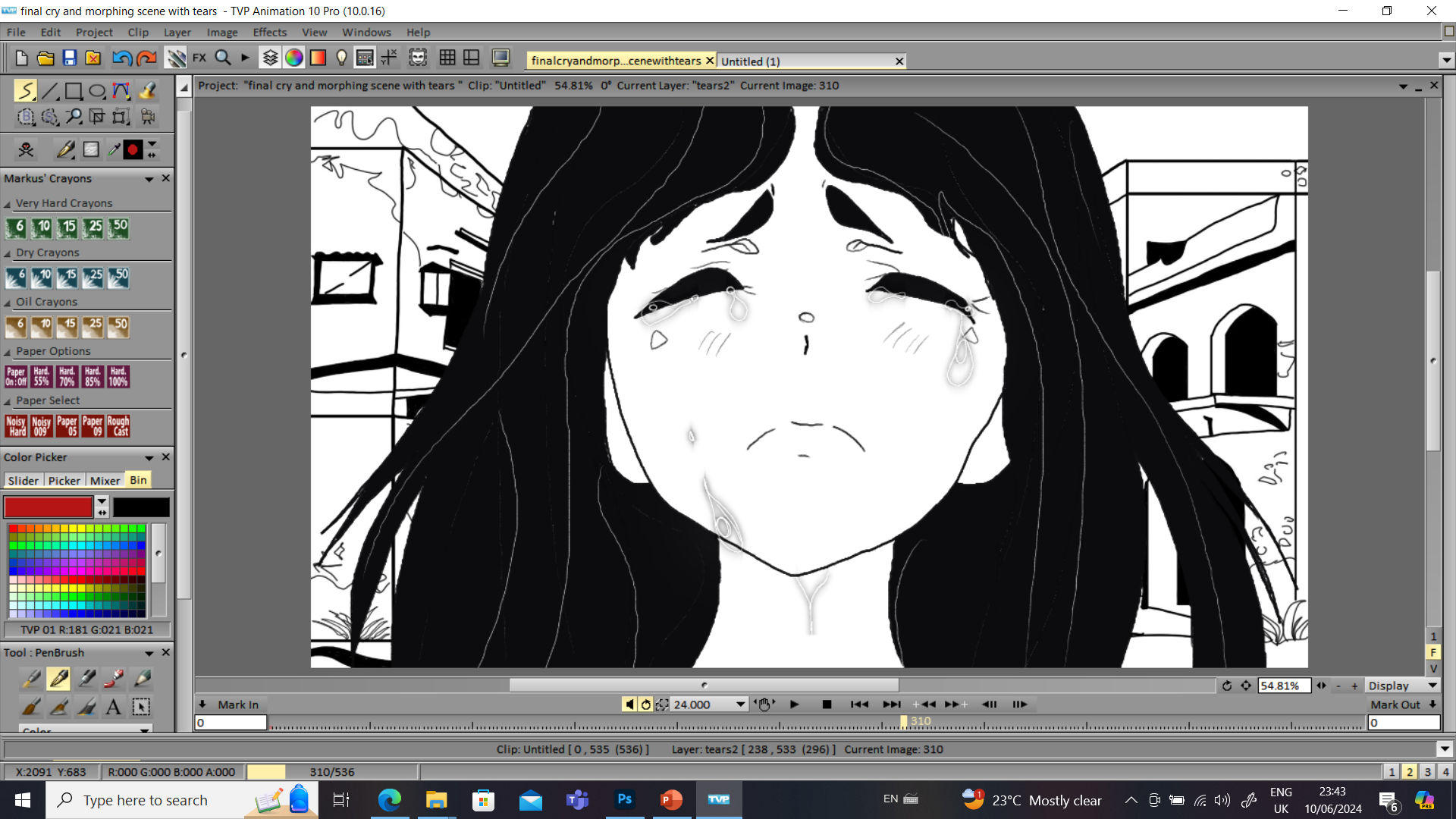Open the Display dropdown
This screenshot has height=819, width=1456.
click(1402, 686)
